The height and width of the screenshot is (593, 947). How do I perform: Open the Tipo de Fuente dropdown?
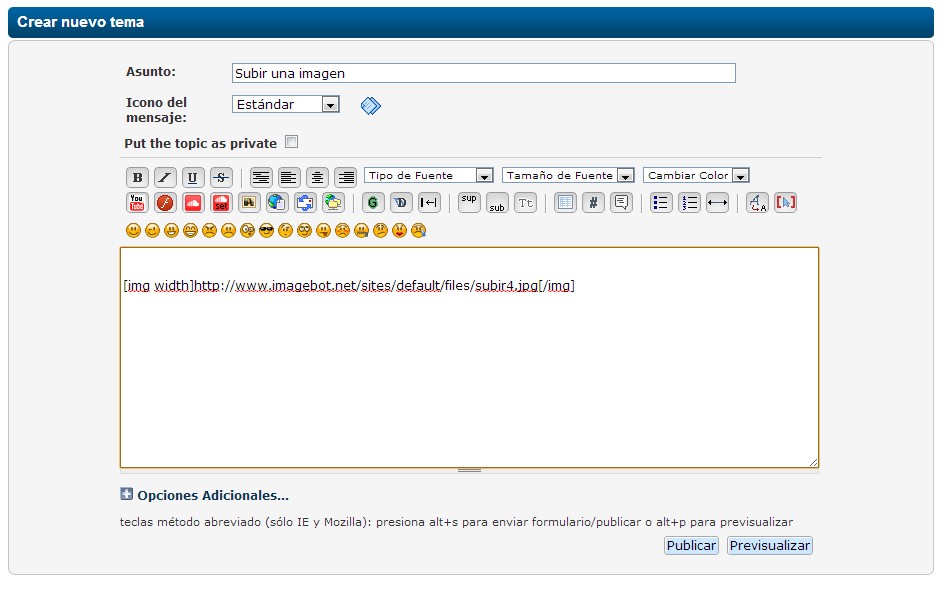tap(429, 175)
